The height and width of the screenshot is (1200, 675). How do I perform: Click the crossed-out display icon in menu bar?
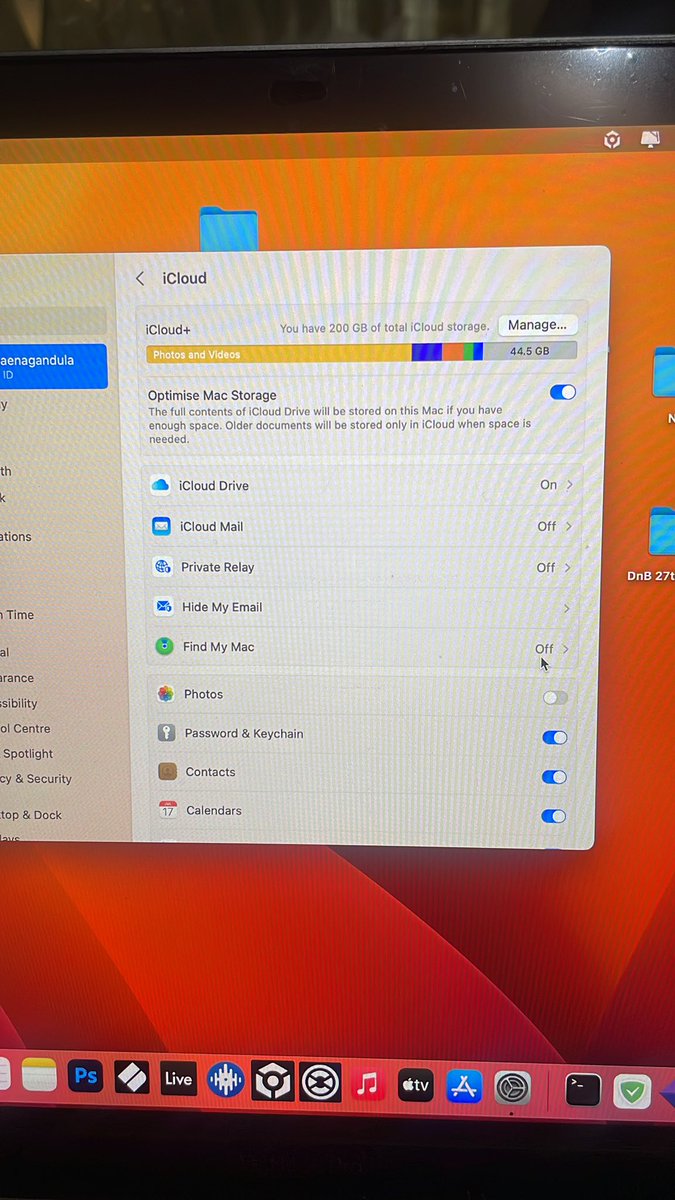click(x=650, y=139)
